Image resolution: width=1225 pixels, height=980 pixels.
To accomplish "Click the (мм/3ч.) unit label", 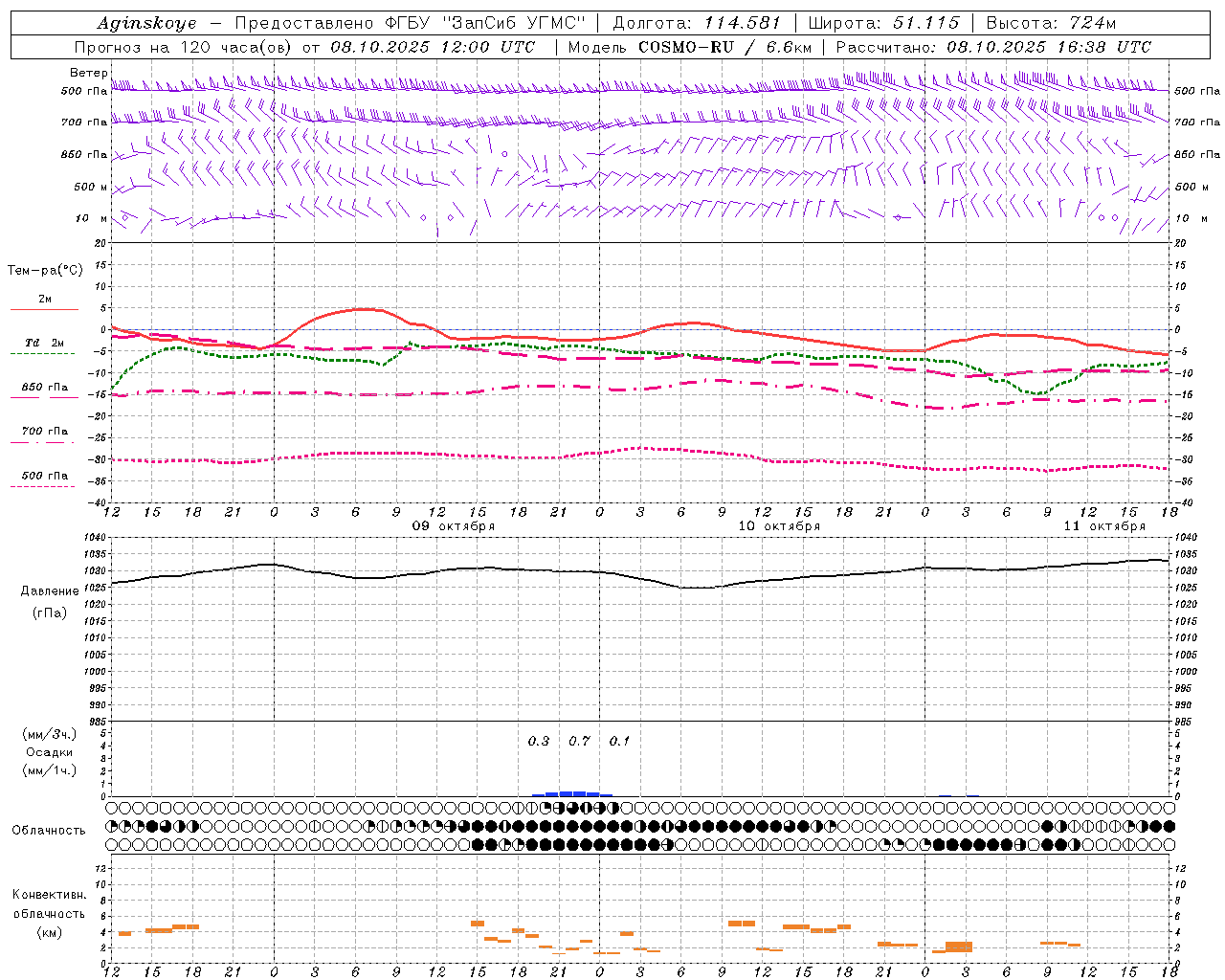I will click(x=50, y=734).
